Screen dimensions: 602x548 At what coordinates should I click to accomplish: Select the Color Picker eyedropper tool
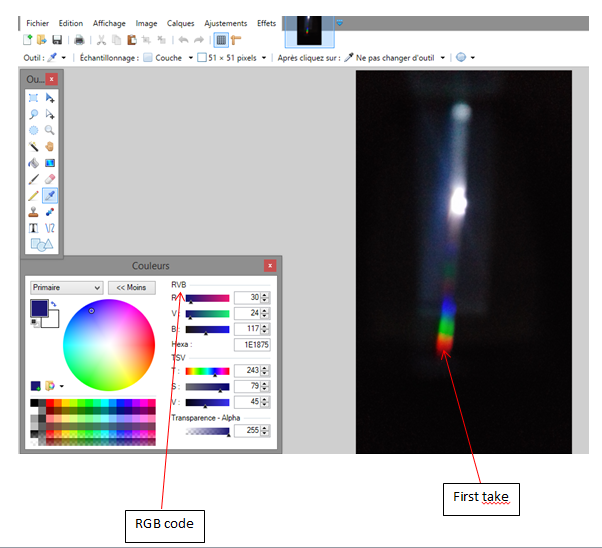(x=50, y=196)
